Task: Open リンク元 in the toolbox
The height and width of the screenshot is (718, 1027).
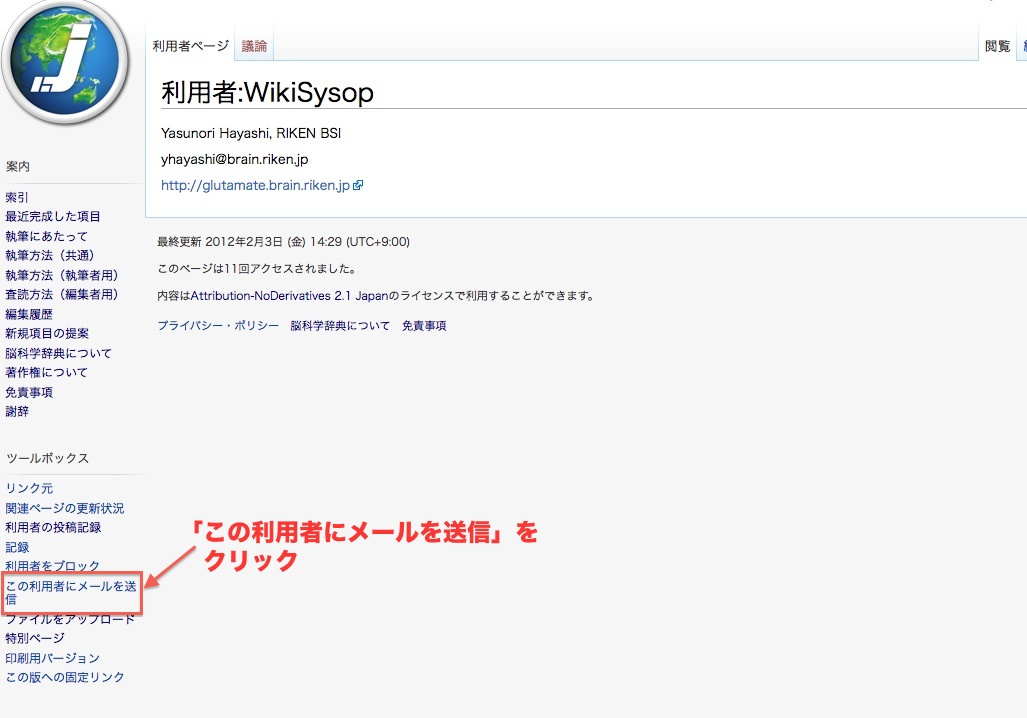Action: click(x=29, y=489)
